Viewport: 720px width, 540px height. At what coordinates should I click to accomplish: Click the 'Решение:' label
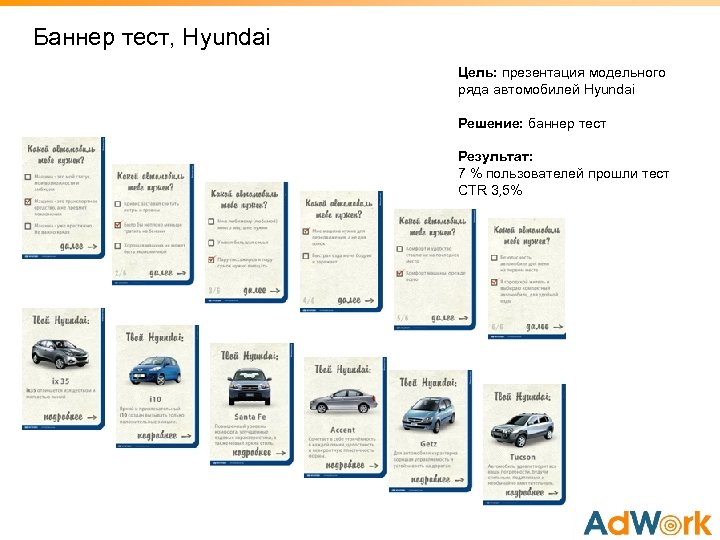(490, 124)
